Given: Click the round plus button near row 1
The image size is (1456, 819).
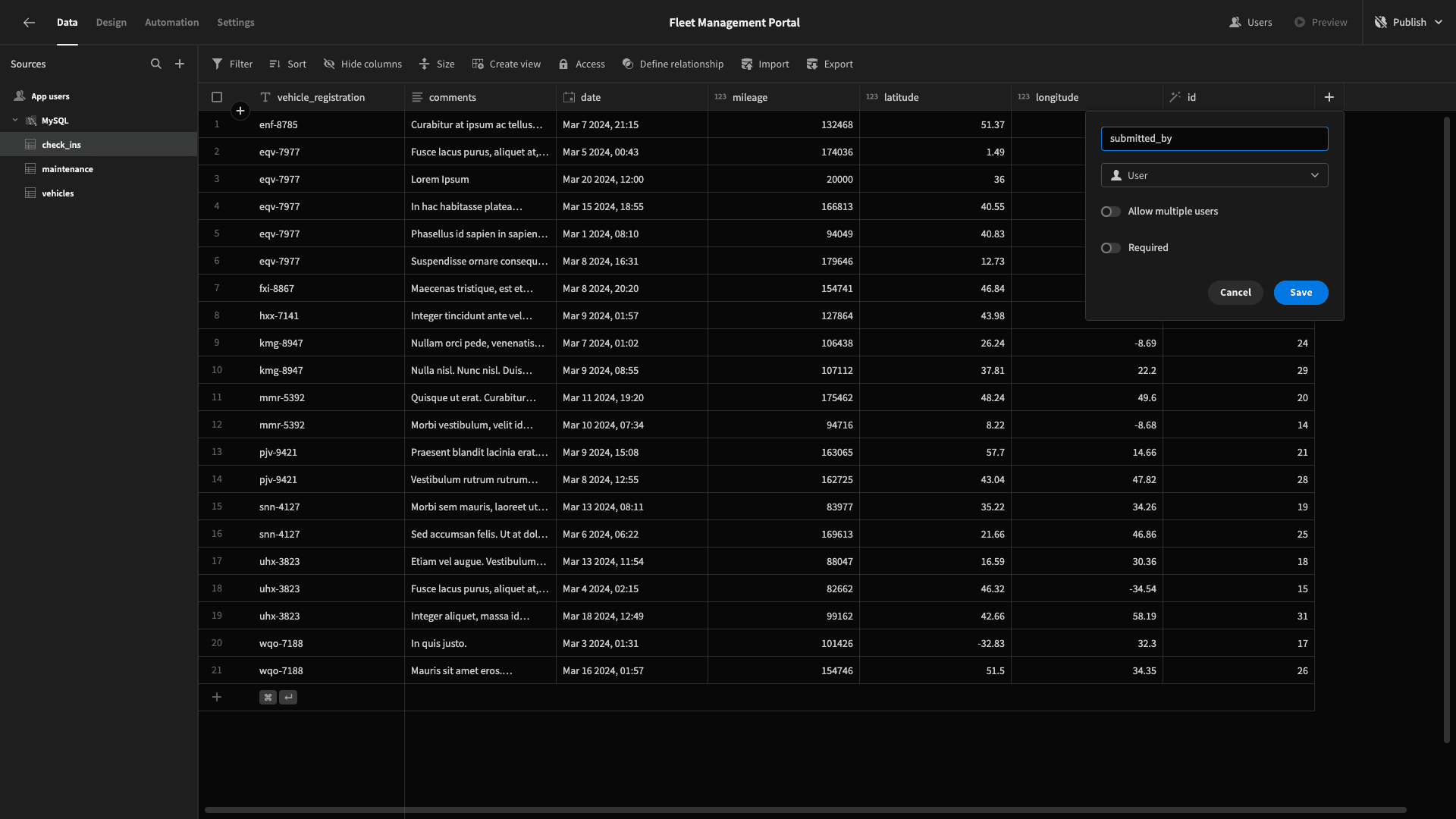Looking at the screenshot, I should [240, 111].
